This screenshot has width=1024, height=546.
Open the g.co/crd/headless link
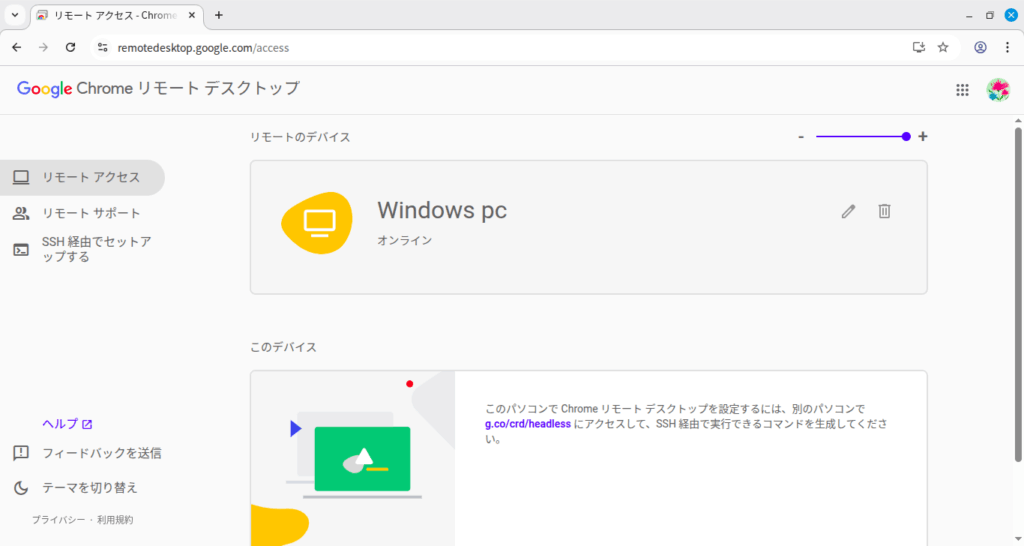pyautogui.click(x=527, y=424)
